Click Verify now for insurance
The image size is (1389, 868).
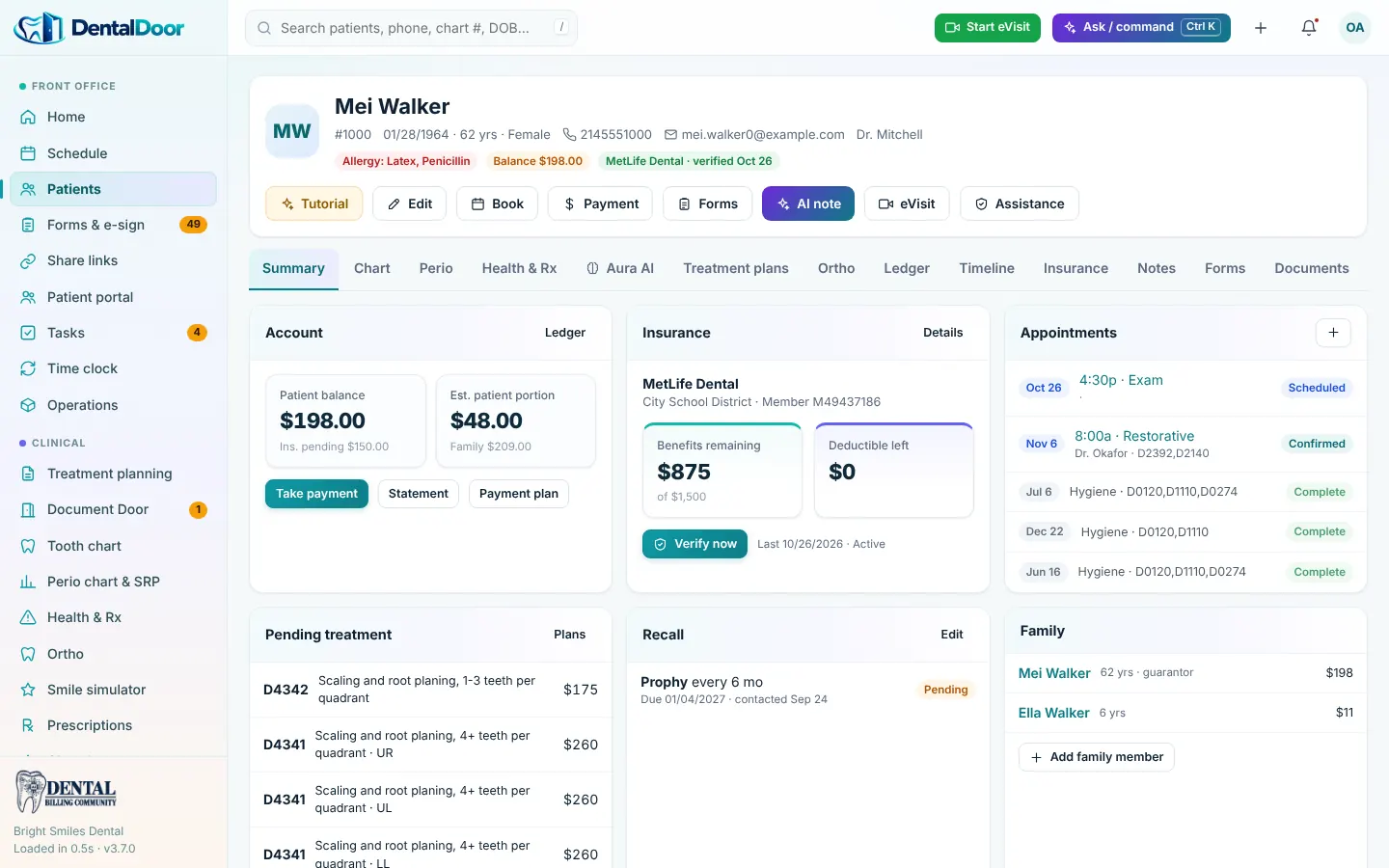click(694, 544)
